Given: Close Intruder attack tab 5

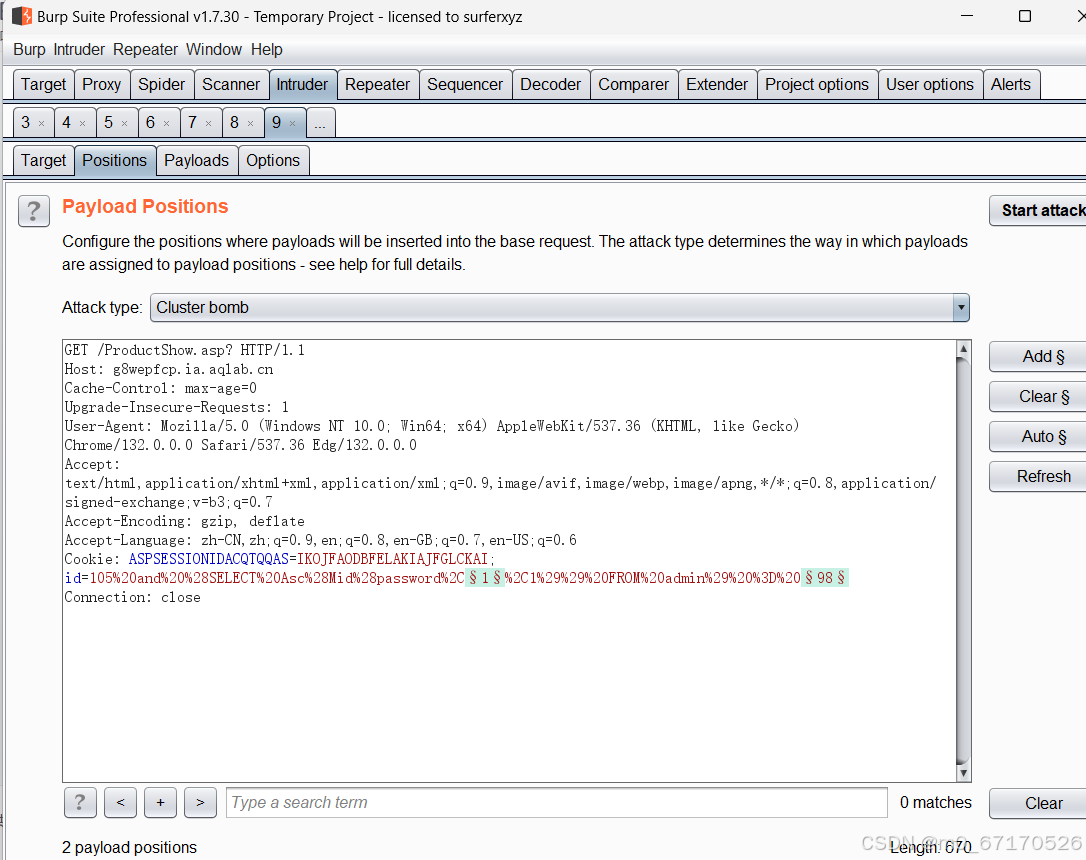Looking at the screenshot, I should click(x=125, y=123).
